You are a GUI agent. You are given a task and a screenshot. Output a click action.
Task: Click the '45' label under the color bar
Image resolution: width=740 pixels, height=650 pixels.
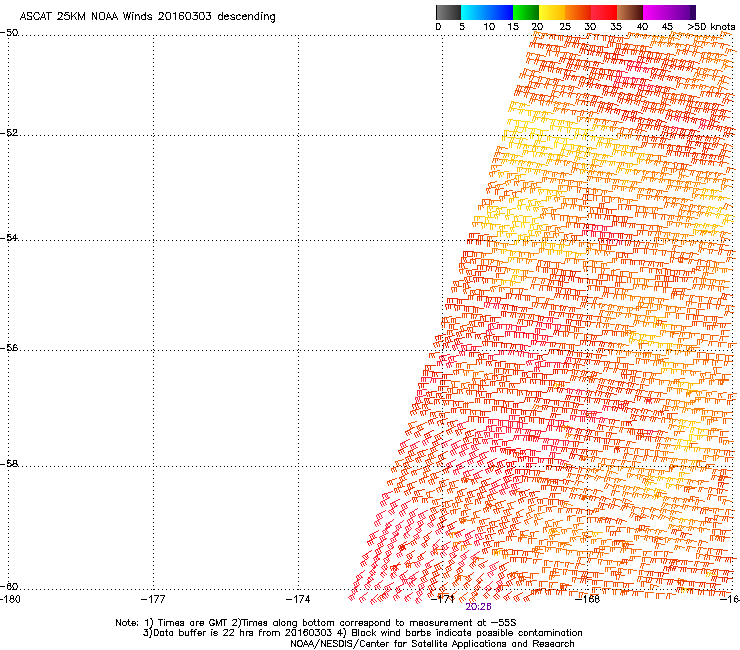pyautogui.click(x=667, y=27)
